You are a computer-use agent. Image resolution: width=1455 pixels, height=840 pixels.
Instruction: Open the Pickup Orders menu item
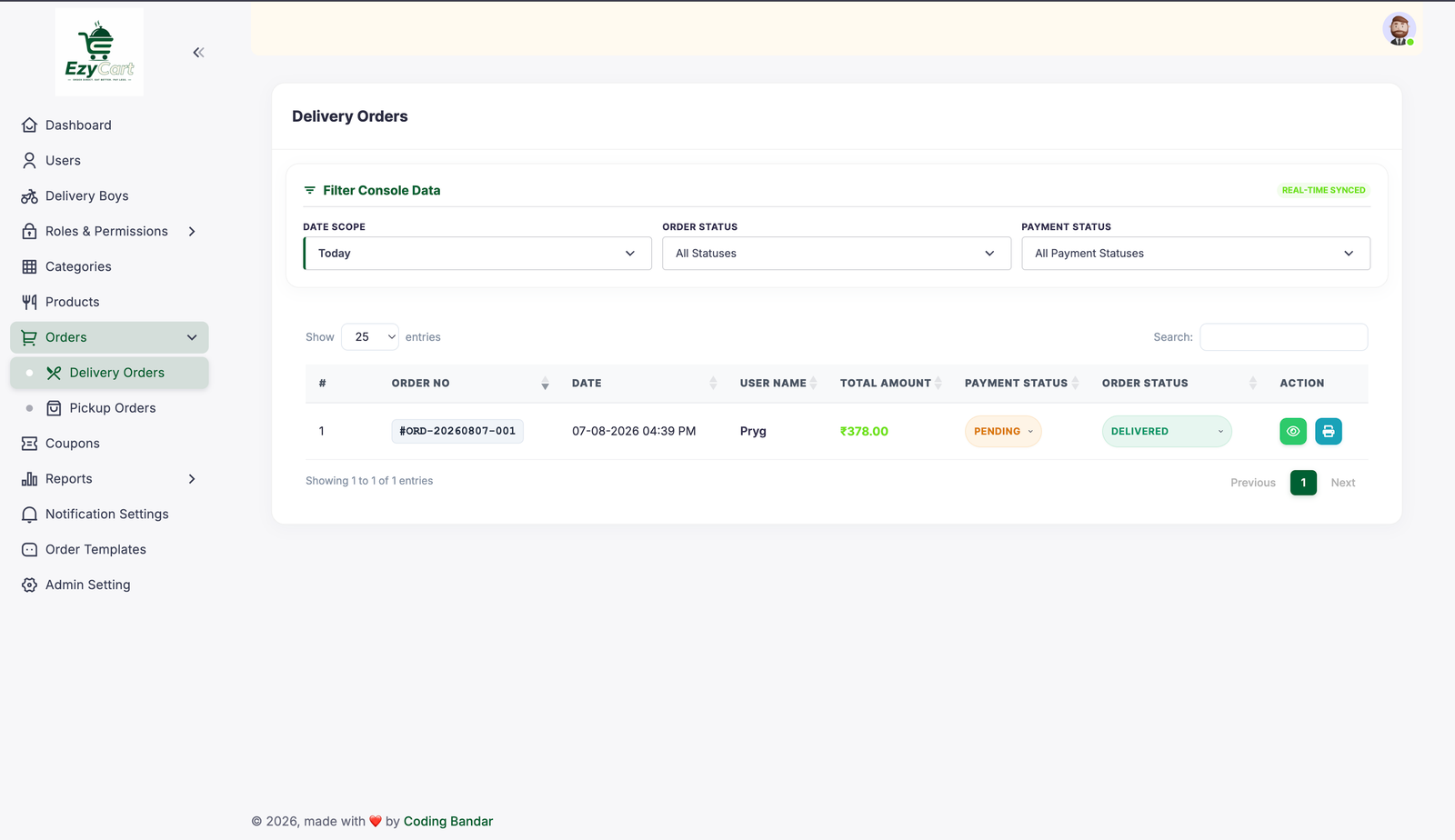109,408
